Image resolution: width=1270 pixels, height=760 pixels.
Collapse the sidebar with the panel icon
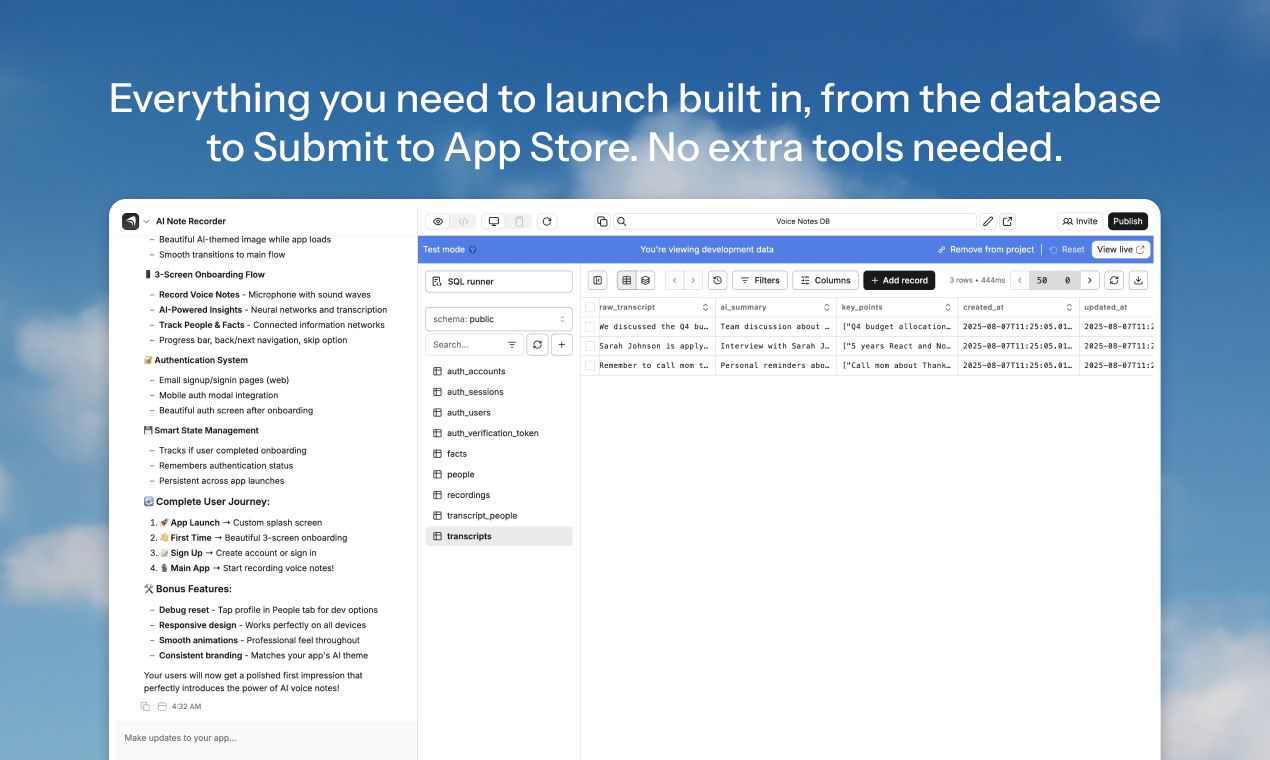[x=597, y=281]
